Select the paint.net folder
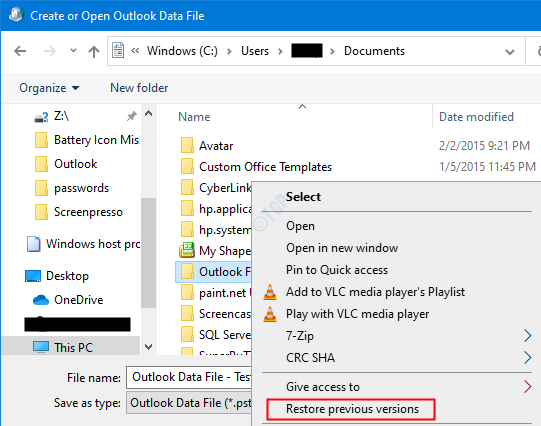The height and width of the screenshot is (426, 541). click(216, 293)
